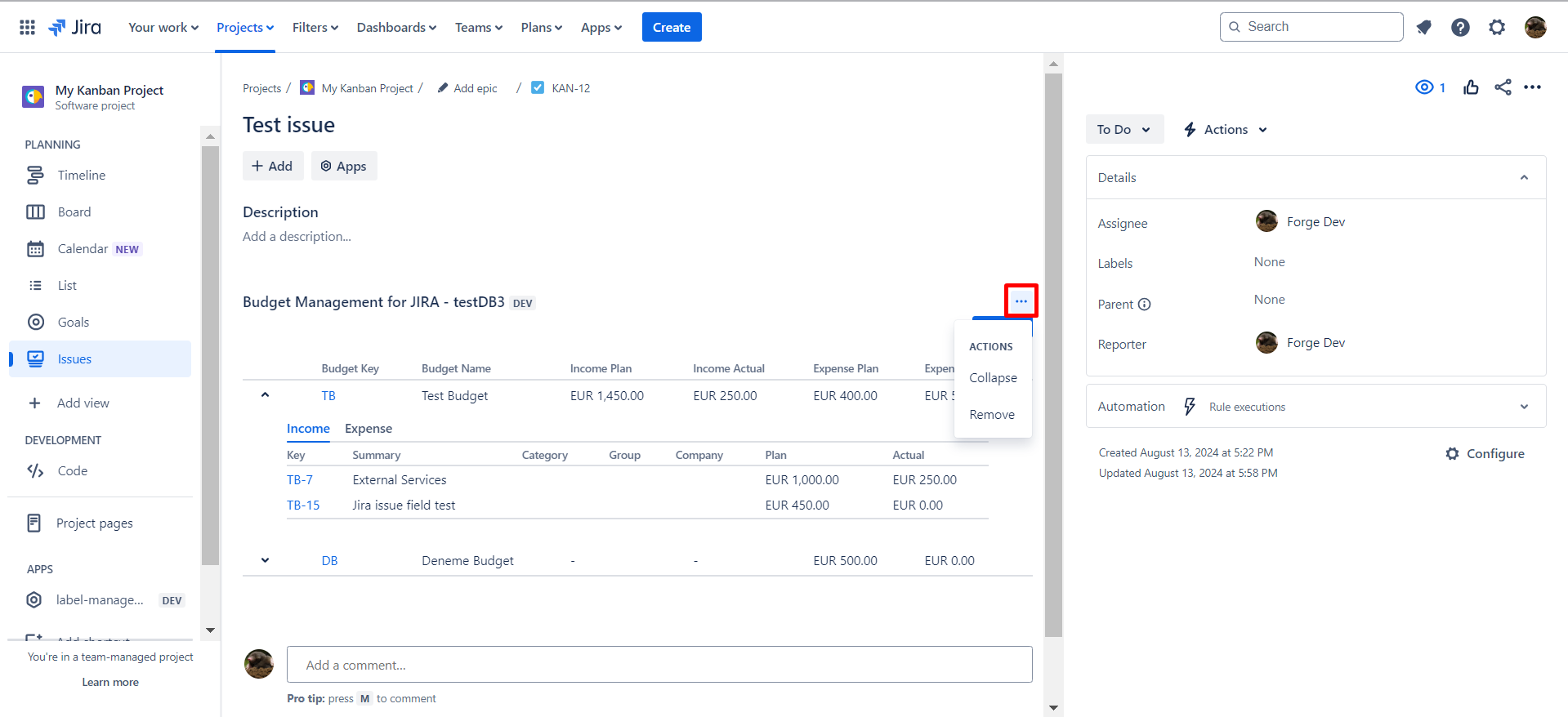
Task: Focus the Search field
Action: pyautogui.click(x=1311, y=27)
